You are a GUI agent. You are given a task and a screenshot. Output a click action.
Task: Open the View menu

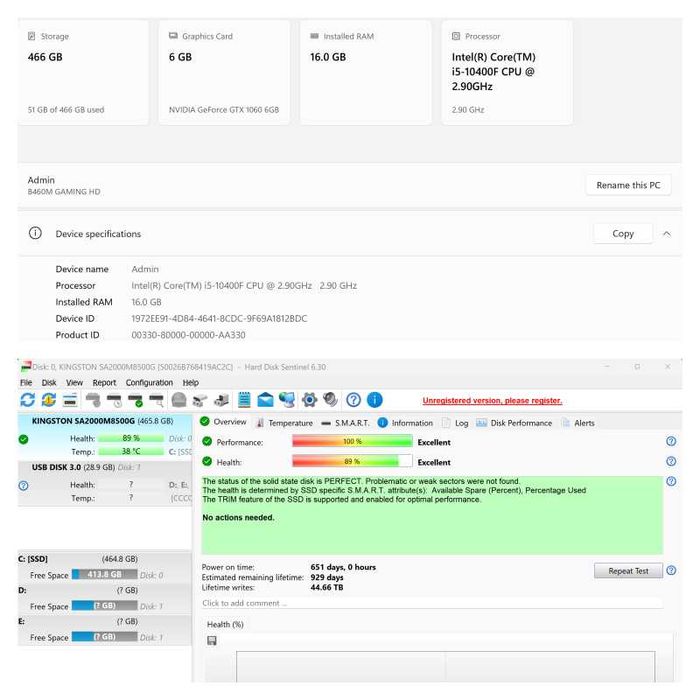coord(75,383)
